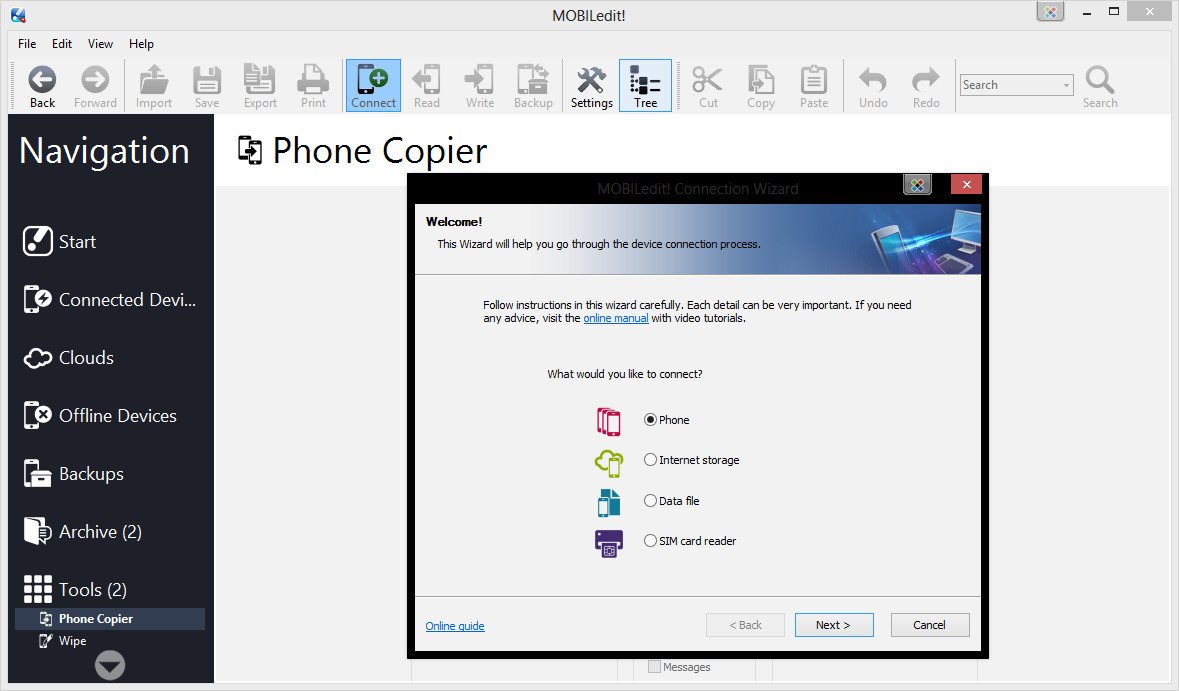Click the Search magnifier icon
This screenshot has height=691, width=1179.
1100,80
